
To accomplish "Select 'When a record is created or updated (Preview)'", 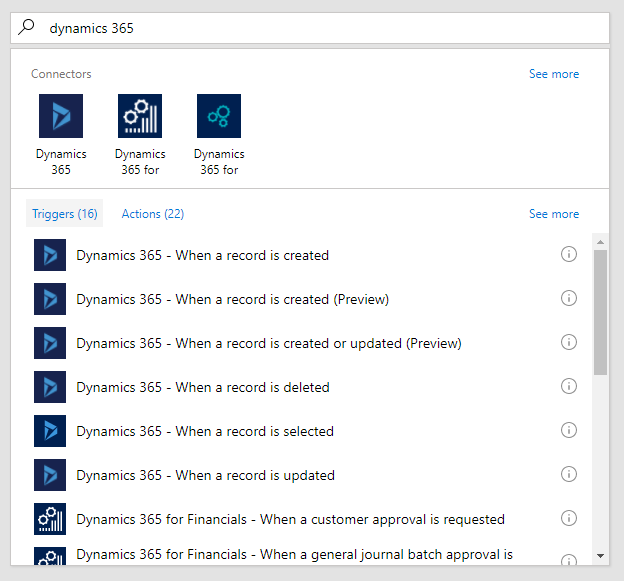I will (269, 343).
